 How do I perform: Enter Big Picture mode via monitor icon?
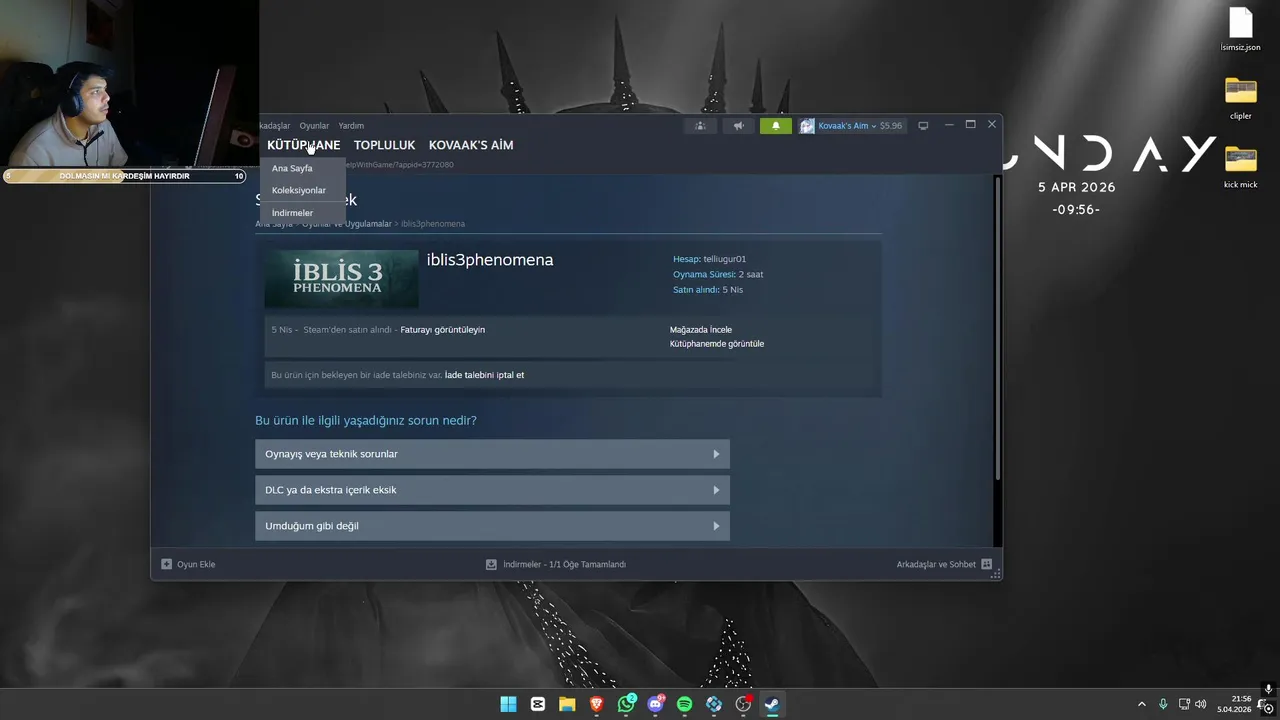pyautogui.click(x=923, y=126)
